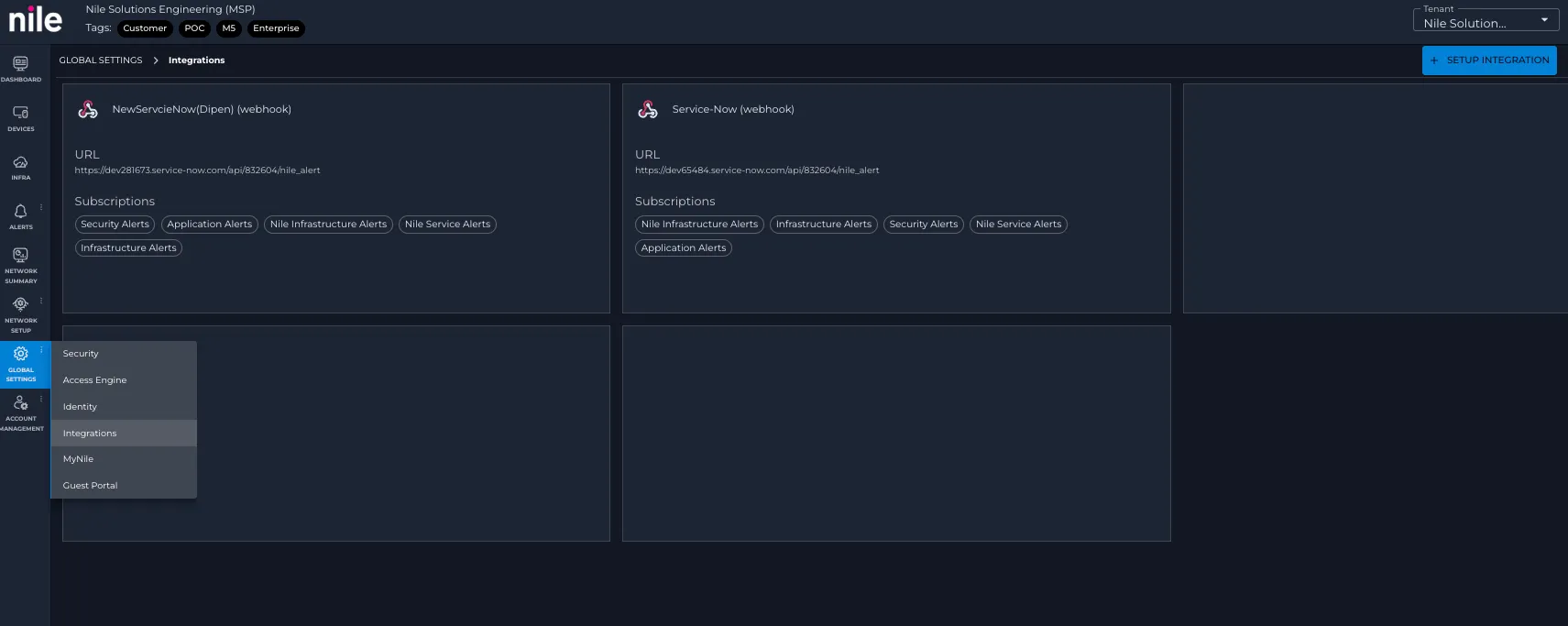Click the Global Settings breadcrumb
Viewport: 1568px width, 626px height.
coord(101,60)
